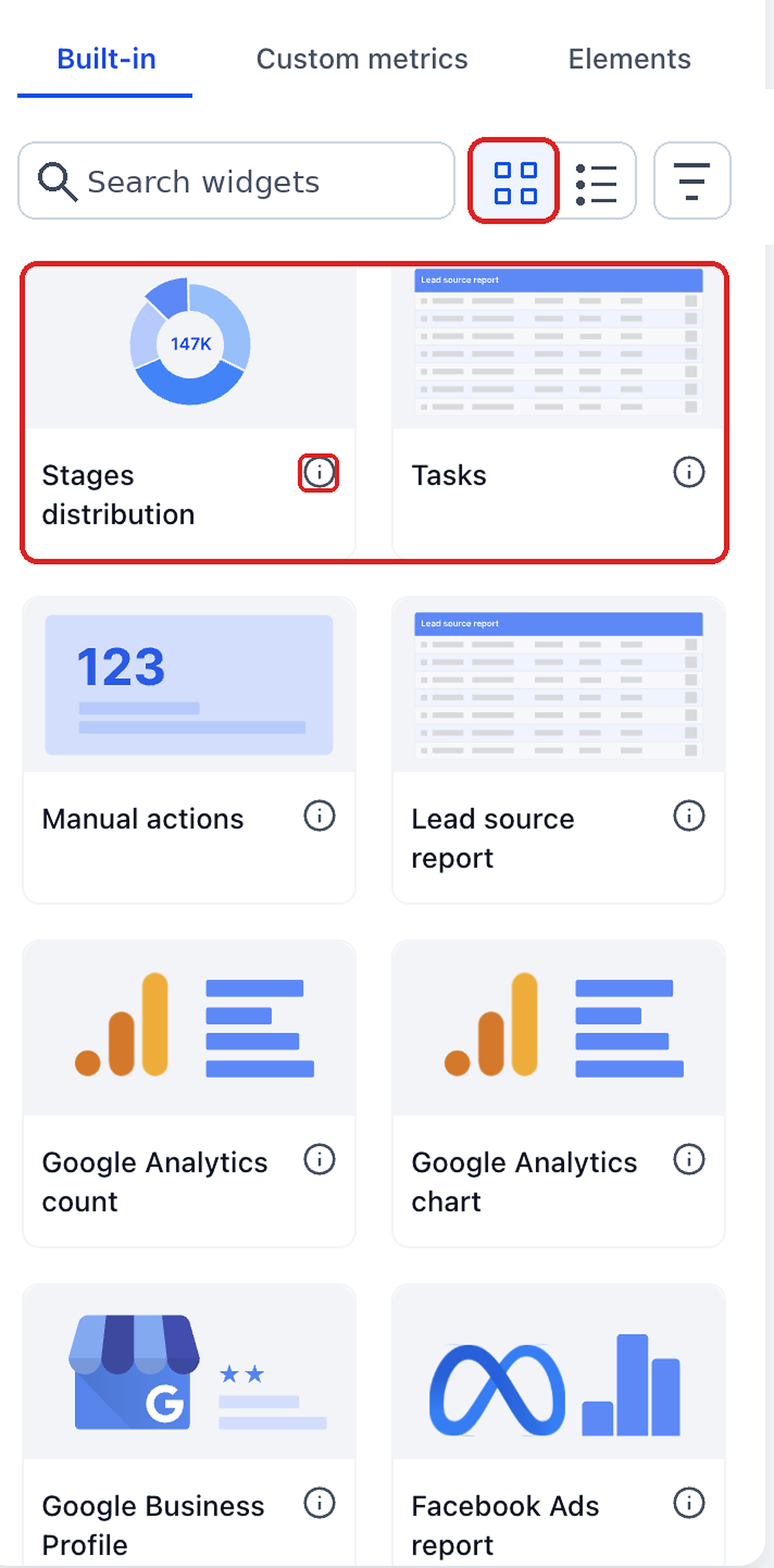Open the Custom metrics tab

pos(362,59)
